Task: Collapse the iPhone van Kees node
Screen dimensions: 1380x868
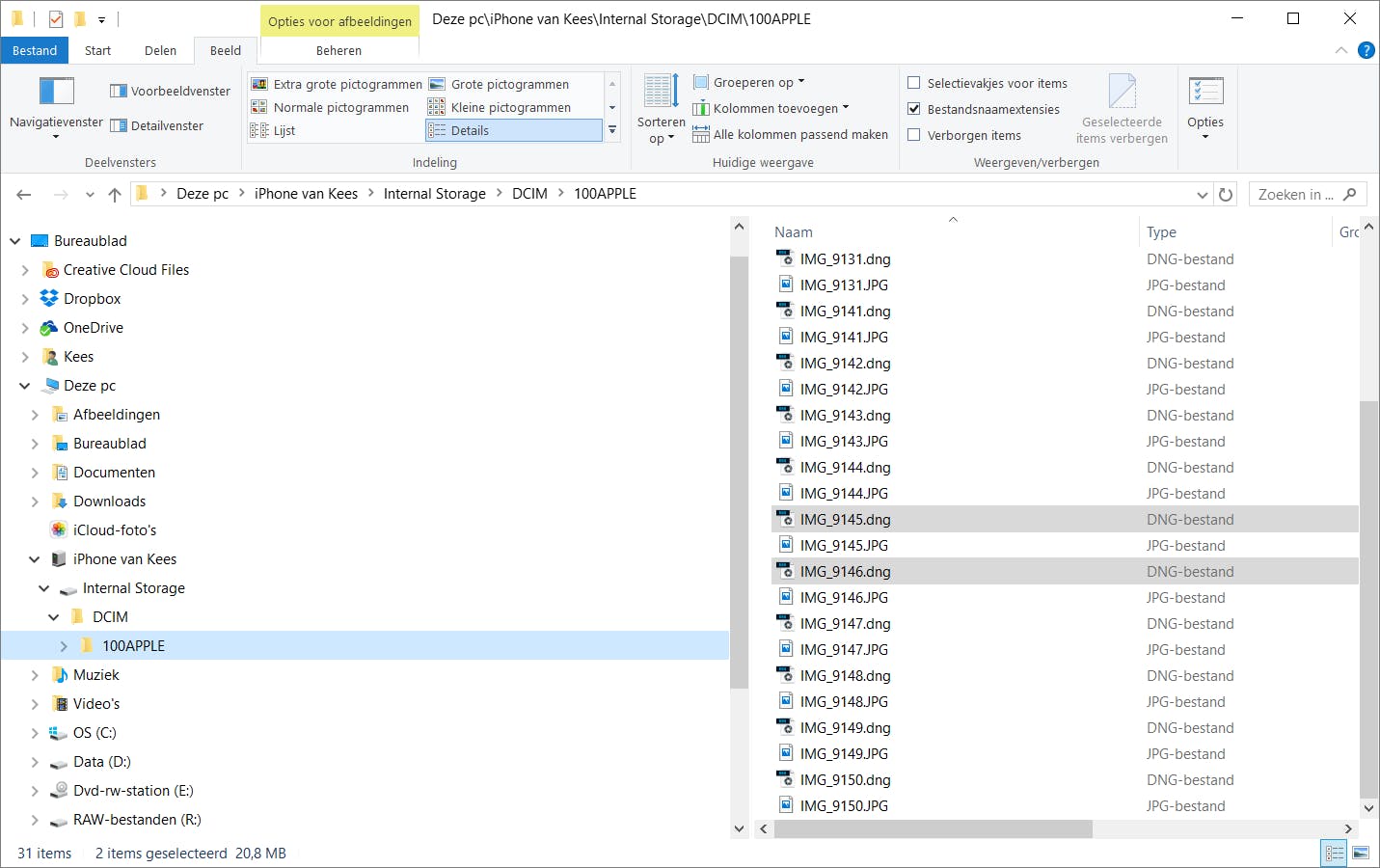Action: pyautogui.click(x=35, y=559)
